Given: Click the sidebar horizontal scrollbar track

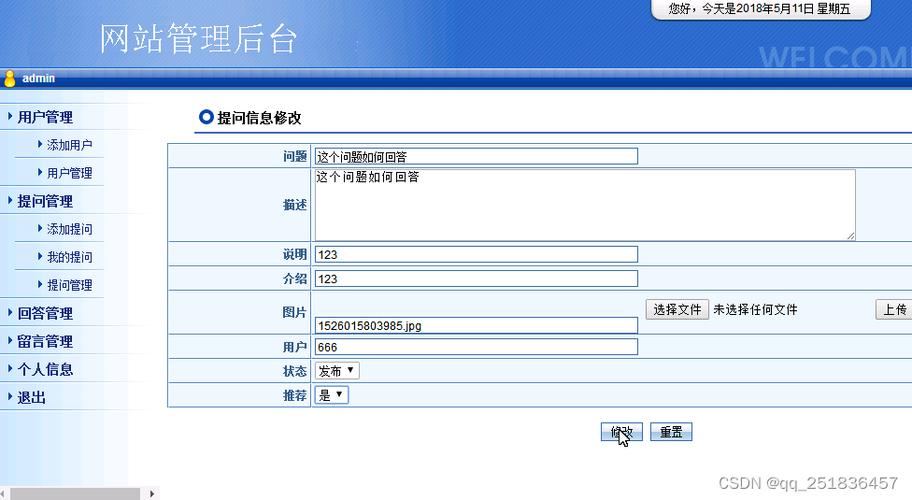Looking at the screenshot, I should pyautogui.click(x=75, y=494).
